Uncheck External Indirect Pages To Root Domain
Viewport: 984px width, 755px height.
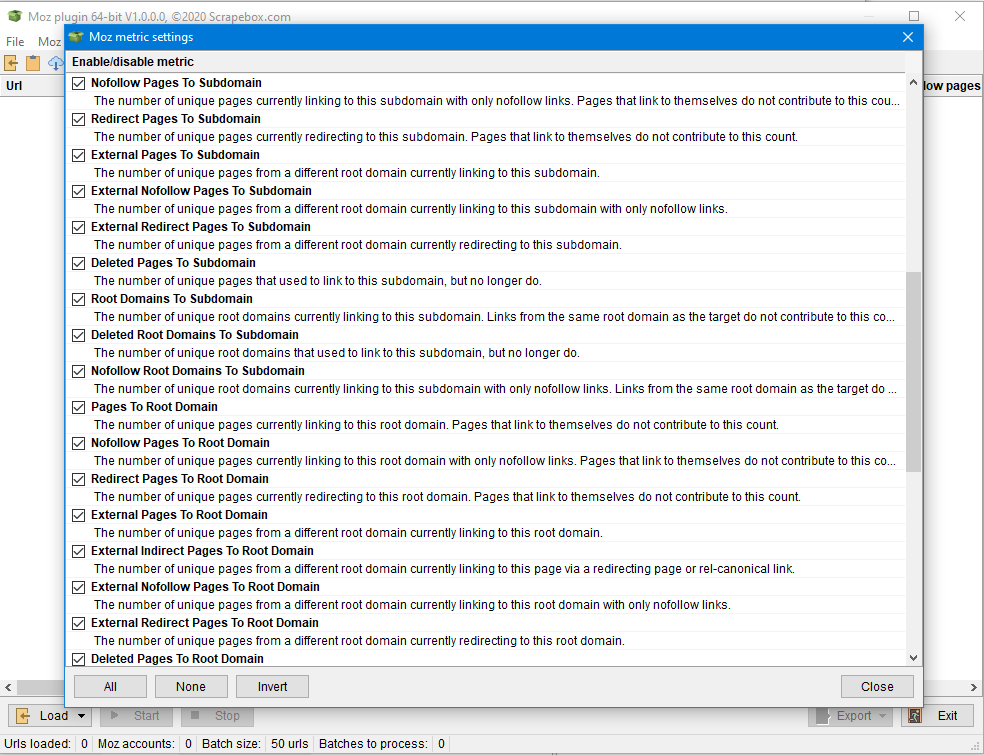78,551
